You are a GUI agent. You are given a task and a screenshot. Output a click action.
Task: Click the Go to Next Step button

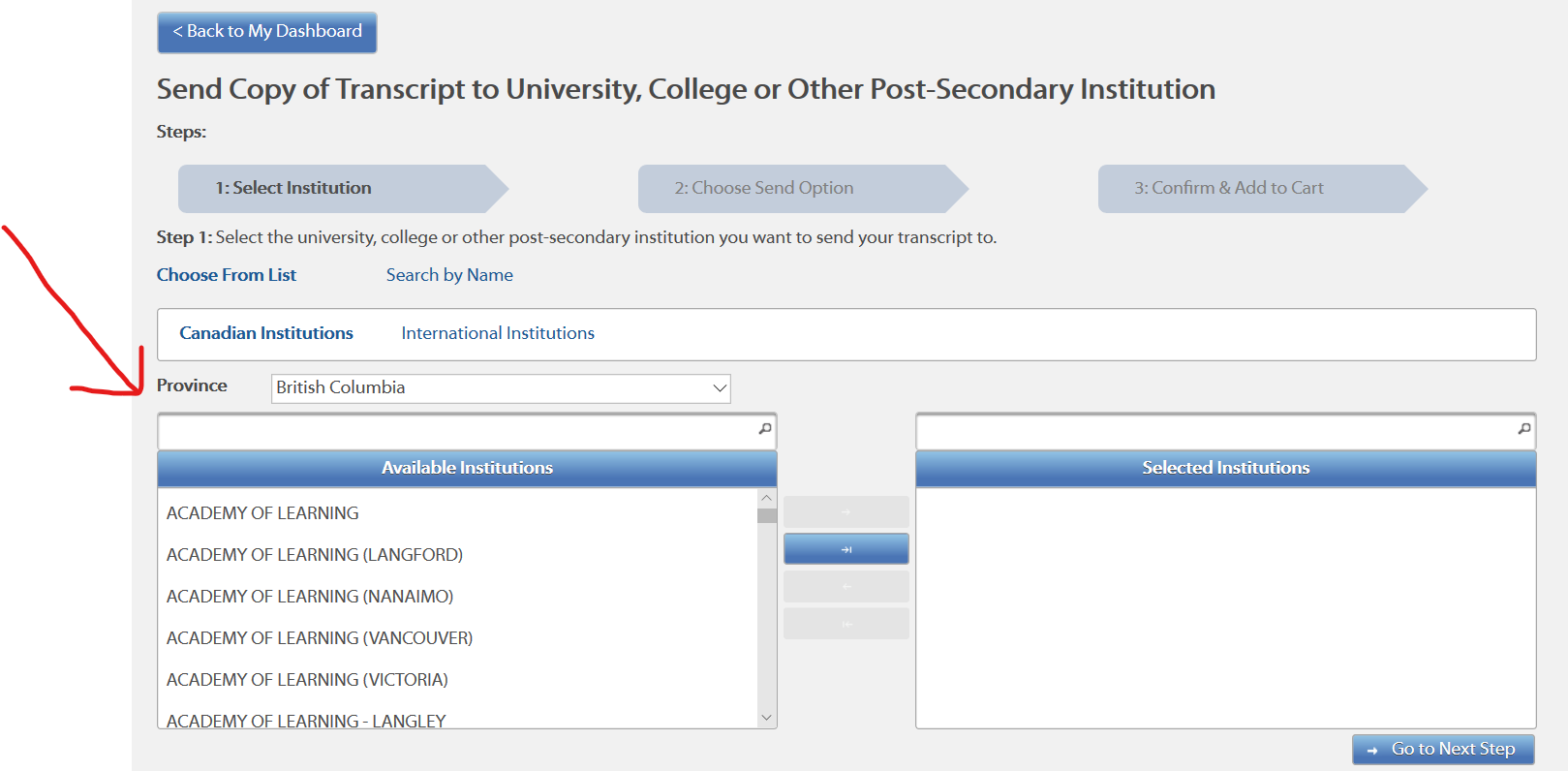pos(1443,750)
